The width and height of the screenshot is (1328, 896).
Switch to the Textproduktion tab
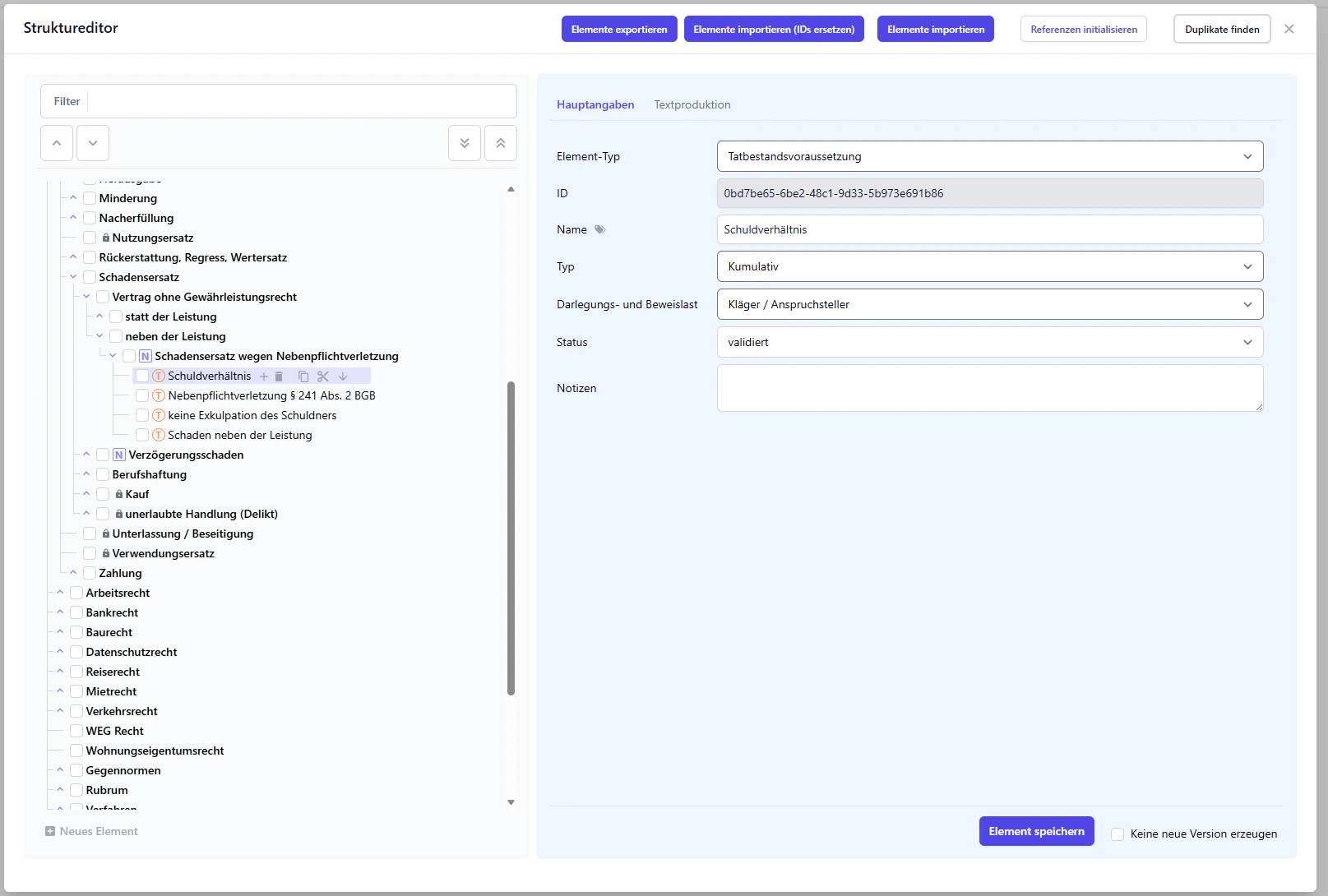[x=692, y=104]
